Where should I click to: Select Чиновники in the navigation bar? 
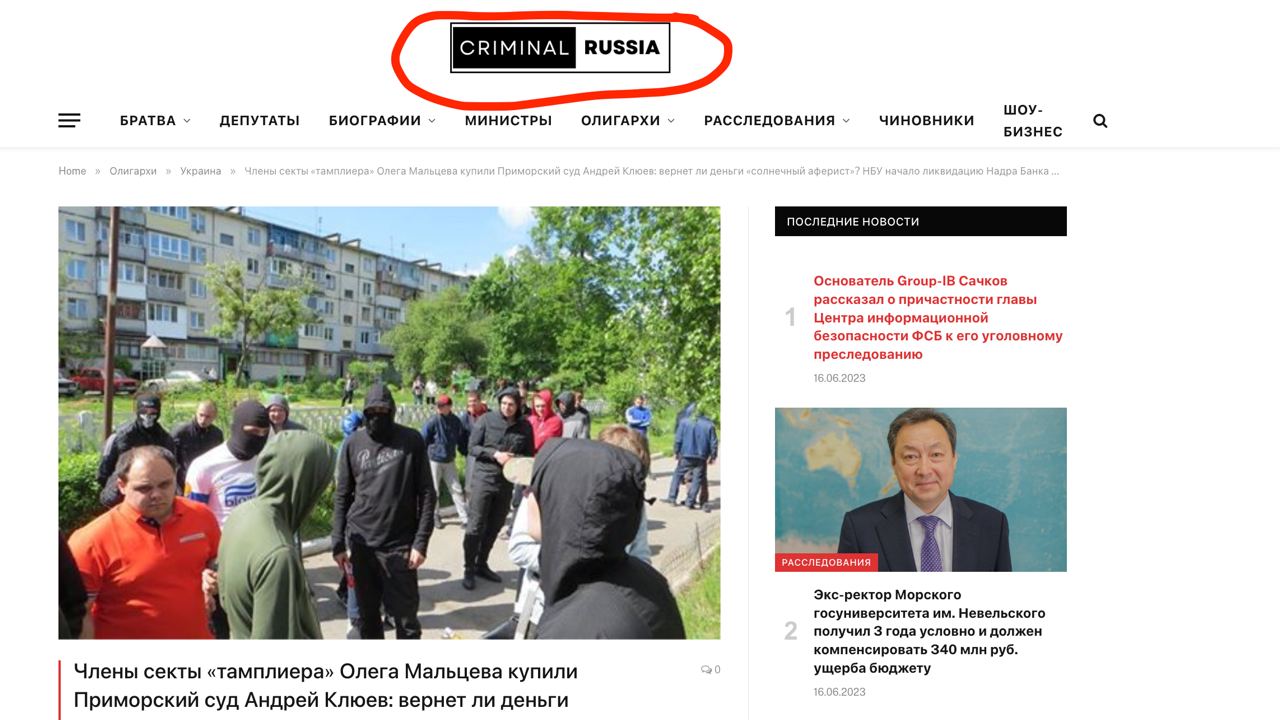tap(926, 121)
